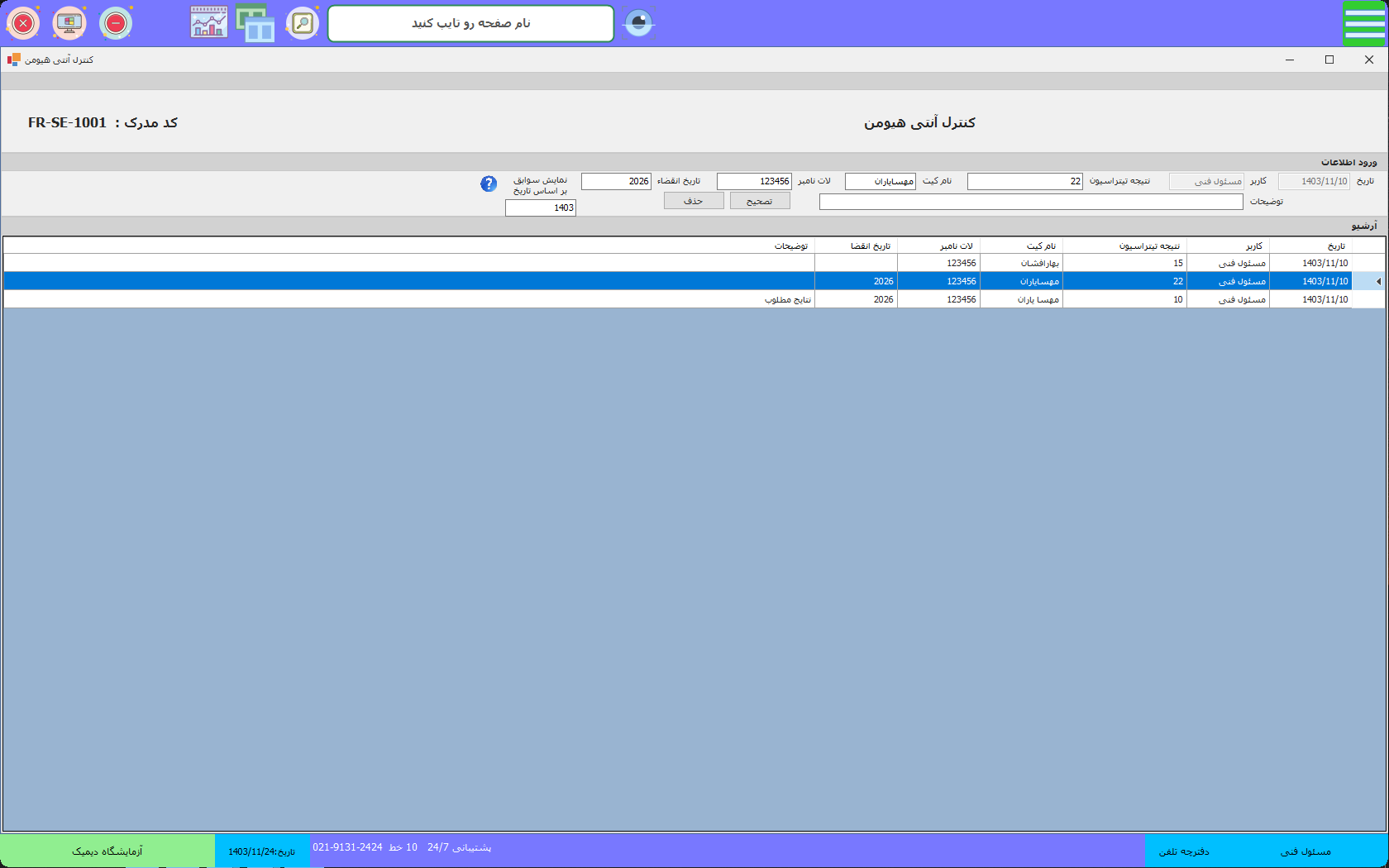Click the eye scan icon beside search box
The image size is (1389, 868).
(638, 23)
